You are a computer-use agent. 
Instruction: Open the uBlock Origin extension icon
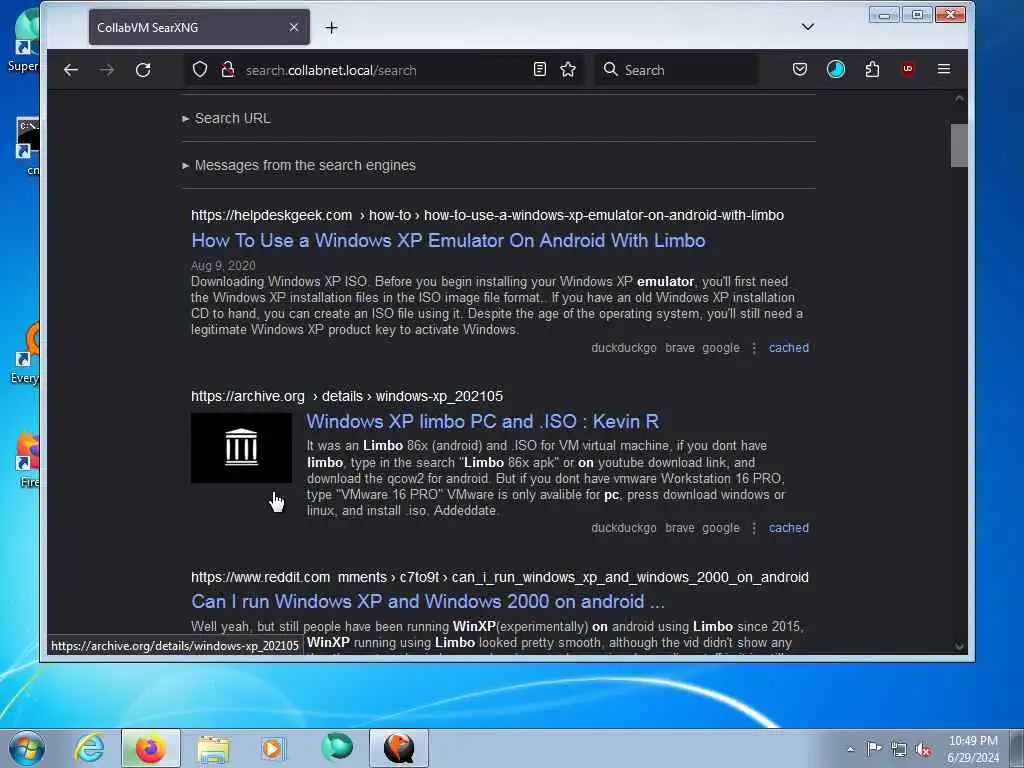[x=908, y=69]
